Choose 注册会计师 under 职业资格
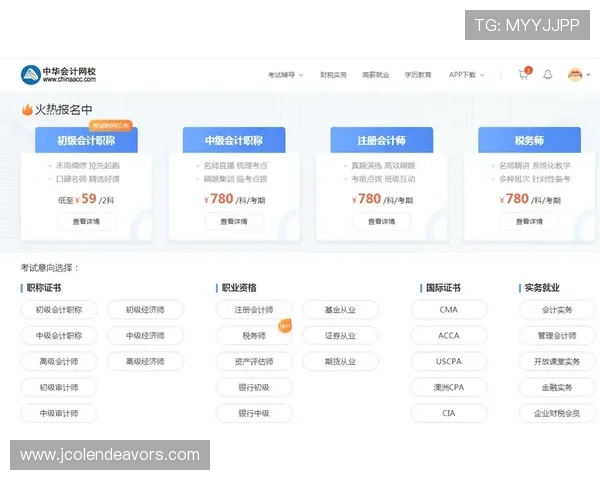The width and height of the screenshot is (600, 480). coord(254,310)
